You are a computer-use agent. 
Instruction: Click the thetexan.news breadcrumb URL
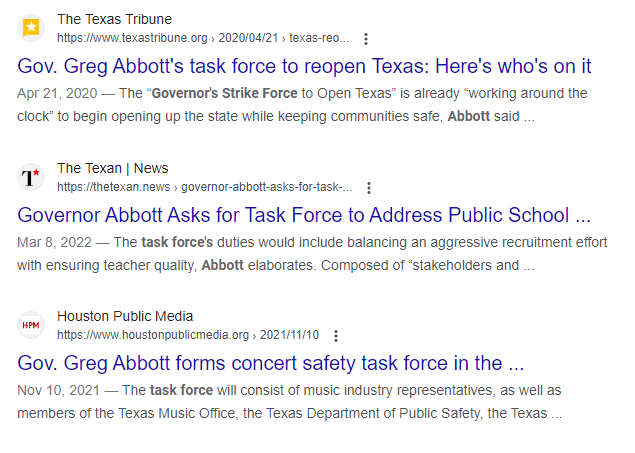click(x=205, y=187)
